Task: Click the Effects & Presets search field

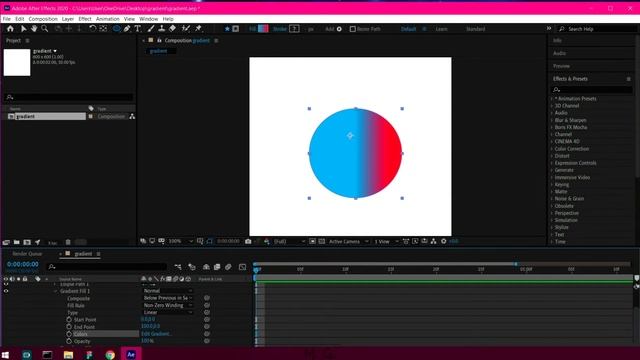Action: click(x=591, y=89)
